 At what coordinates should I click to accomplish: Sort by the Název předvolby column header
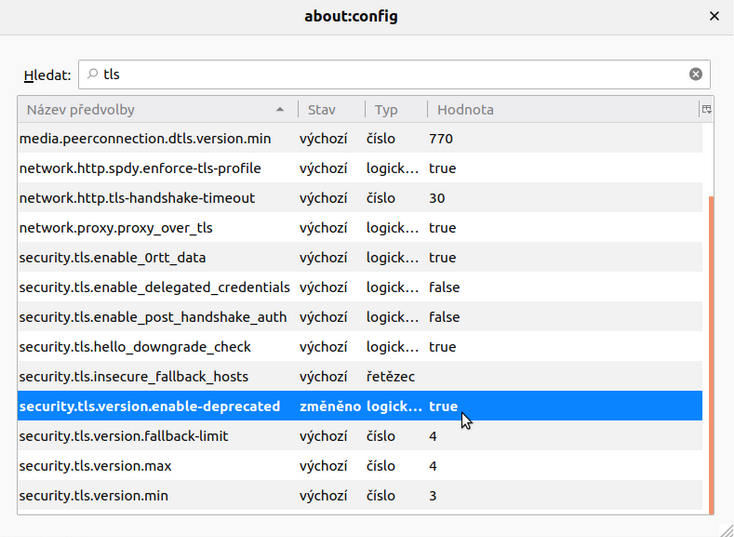point(150,109)
